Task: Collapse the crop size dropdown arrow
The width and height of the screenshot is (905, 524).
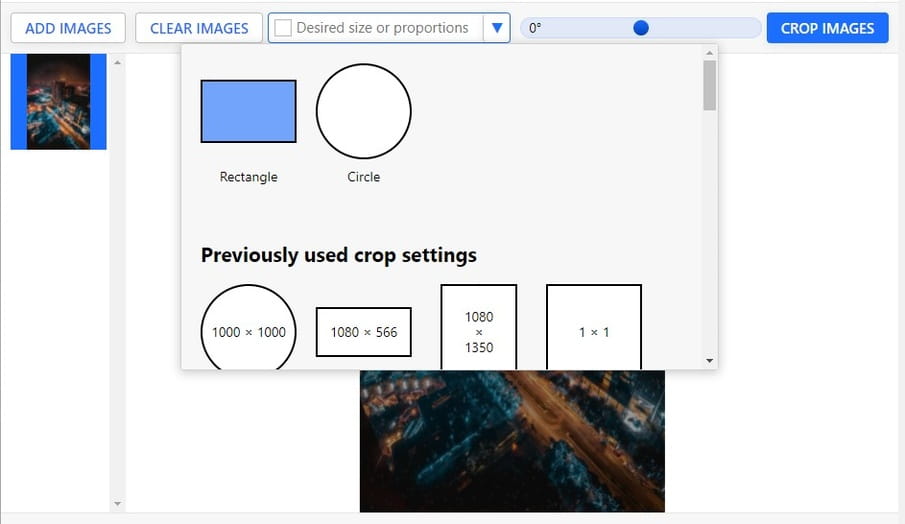Action: click(496, 28)
